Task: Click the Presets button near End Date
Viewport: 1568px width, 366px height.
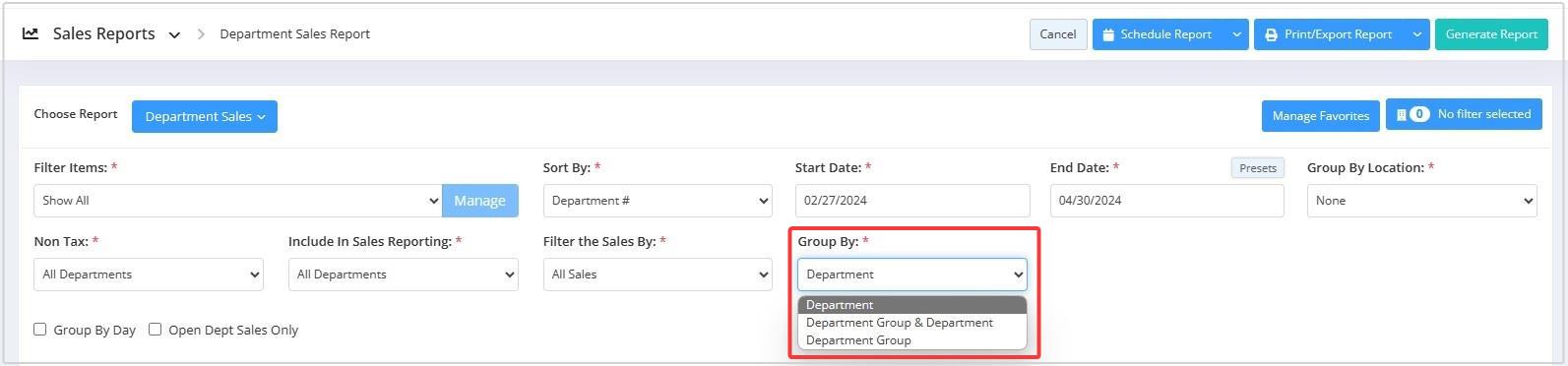Action: pyautogui.click(x=1257, y=168)
